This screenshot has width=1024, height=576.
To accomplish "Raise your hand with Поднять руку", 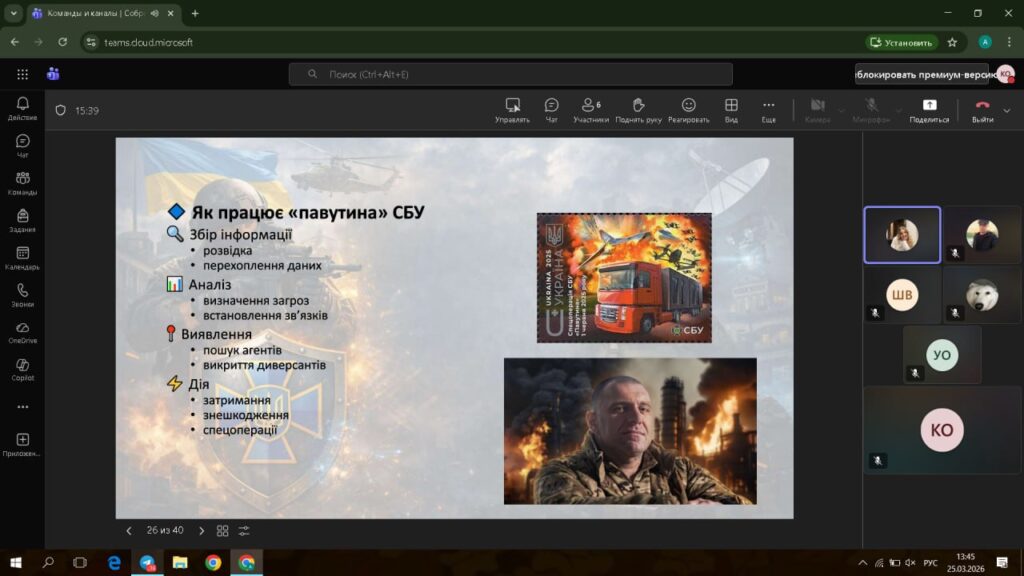I will pyautogui.click(x=638, y=109).
